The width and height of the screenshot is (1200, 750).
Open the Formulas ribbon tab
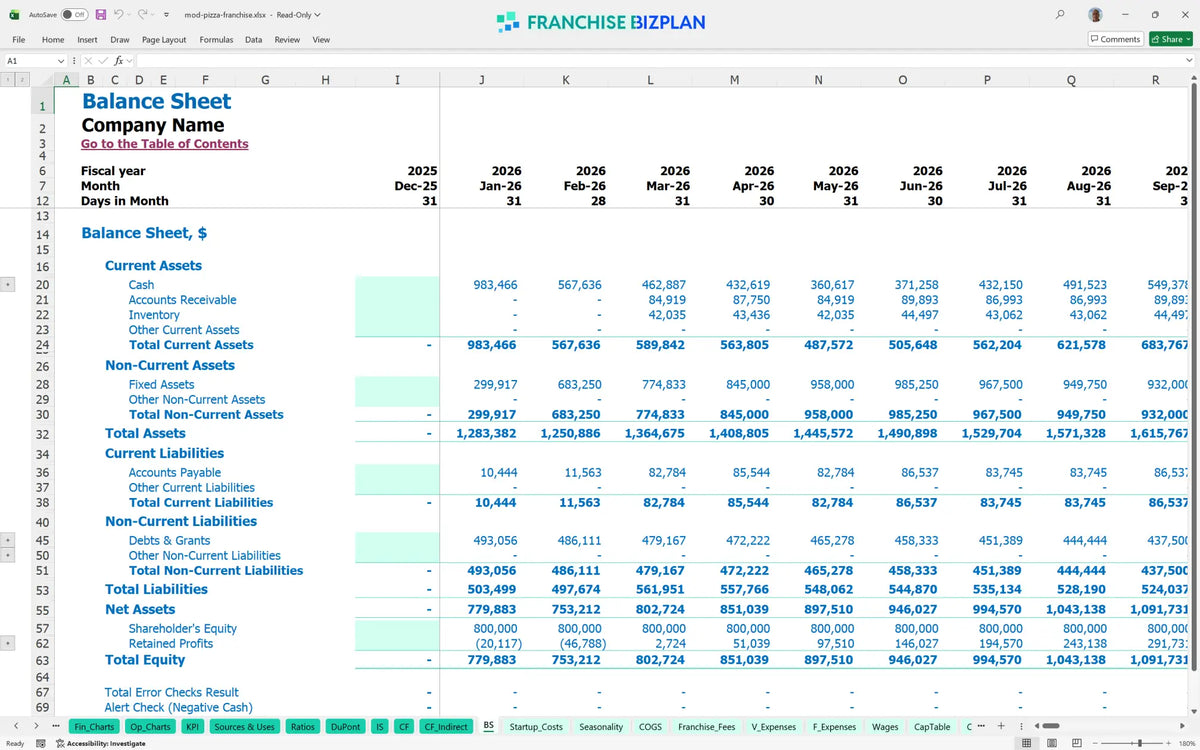click(x=216, y=39)
